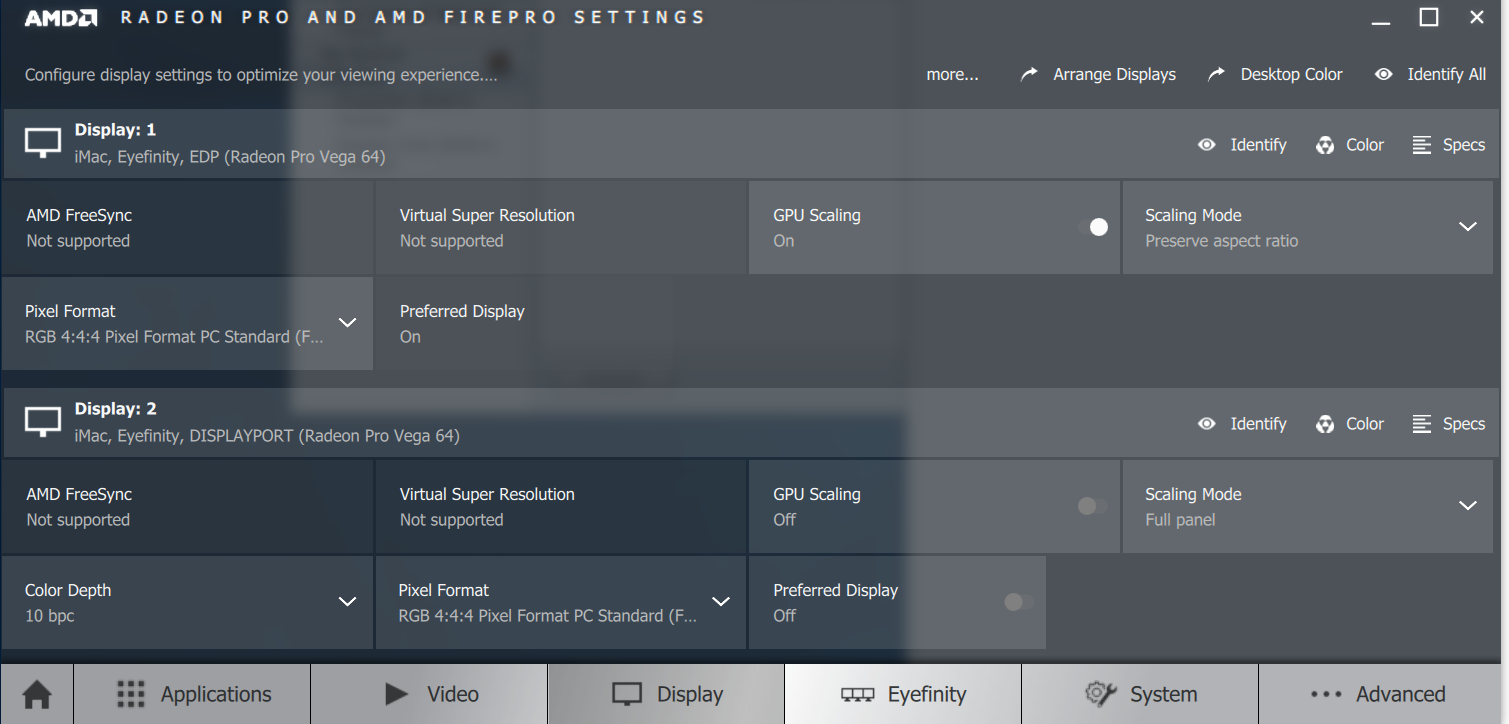This screenshot has height=724, width=1509.
Task: Click Virtual Super Resolution tile for Display 1
Action: (561, 227)
